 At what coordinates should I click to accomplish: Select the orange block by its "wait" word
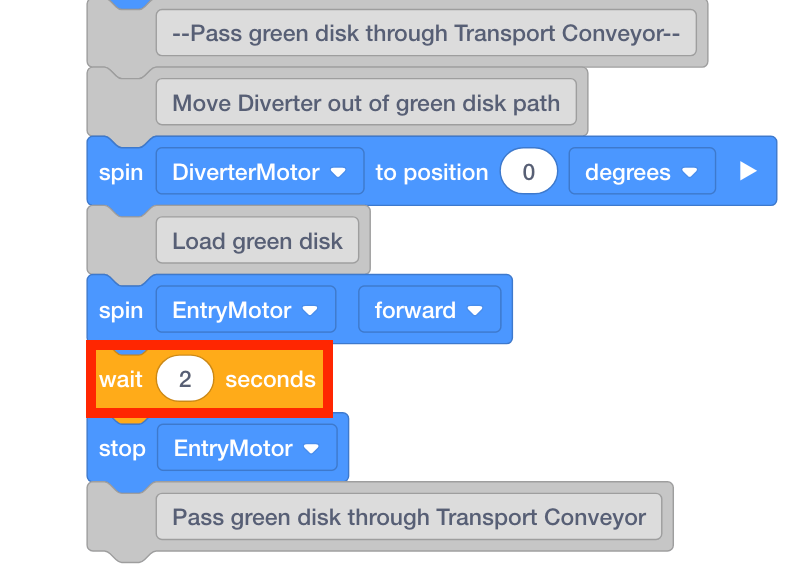pyautogui.click(x=120, y=380)
